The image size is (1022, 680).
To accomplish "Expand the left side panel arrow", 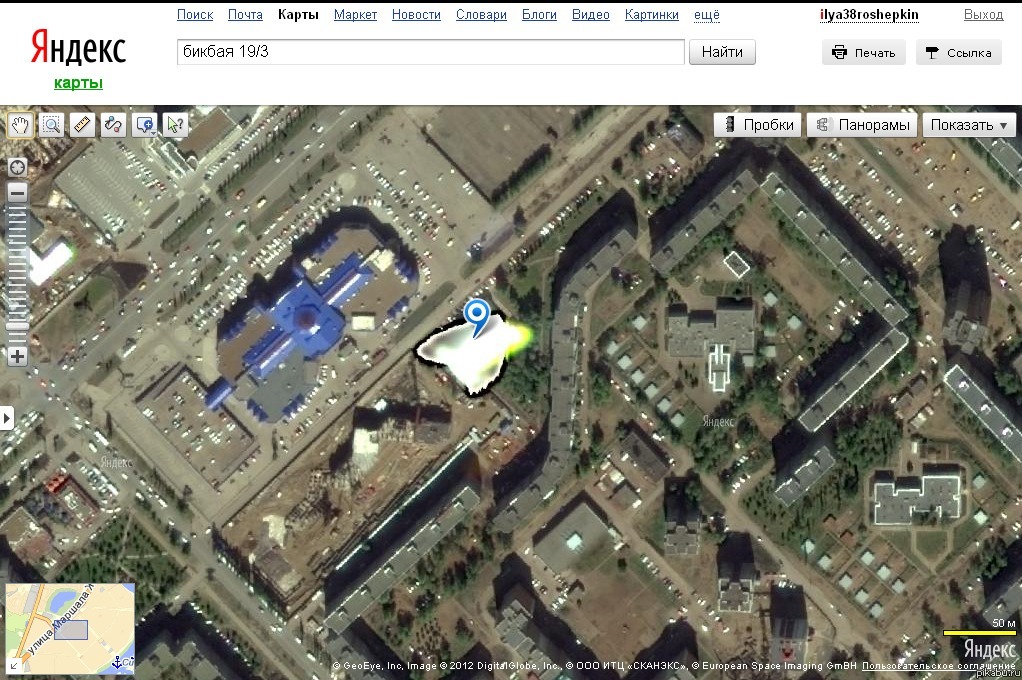I will coord(7,417).
